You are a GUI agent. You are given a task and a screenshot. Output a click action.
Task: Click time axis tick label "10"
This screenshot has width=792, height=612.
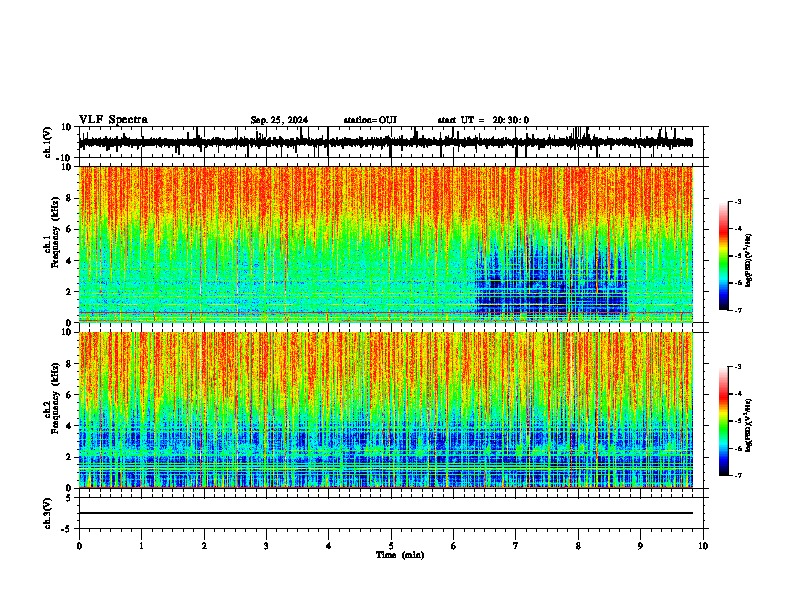pos(703,546)
